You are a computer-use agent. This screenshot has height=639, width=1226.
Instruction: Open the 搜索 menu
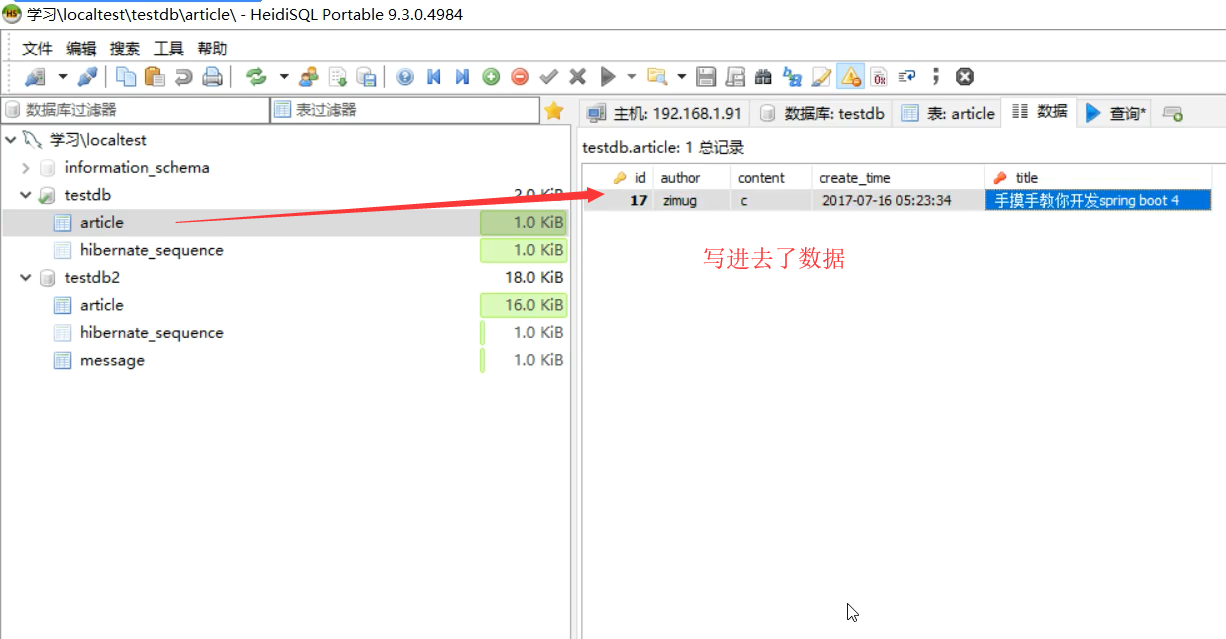[125, 48]
